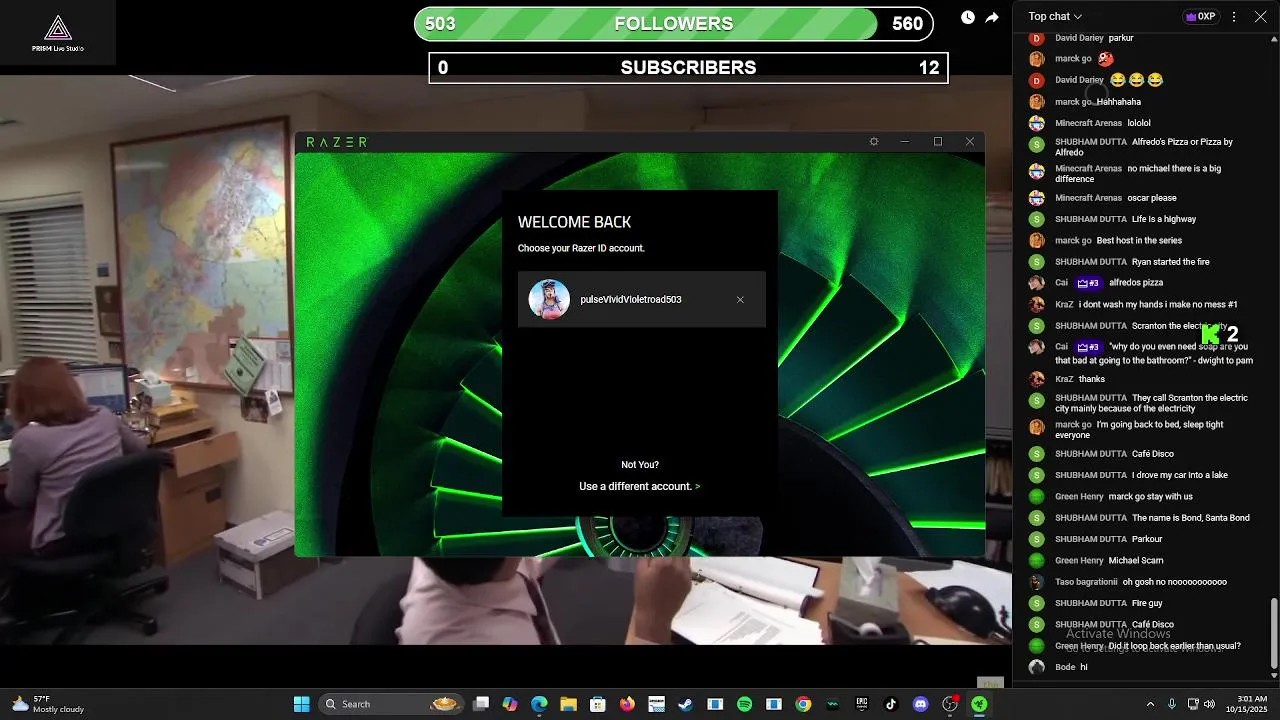The image size is (1280, 720).
Task: Click the volume speaker tray icon
Action: tap(1209, 704)
